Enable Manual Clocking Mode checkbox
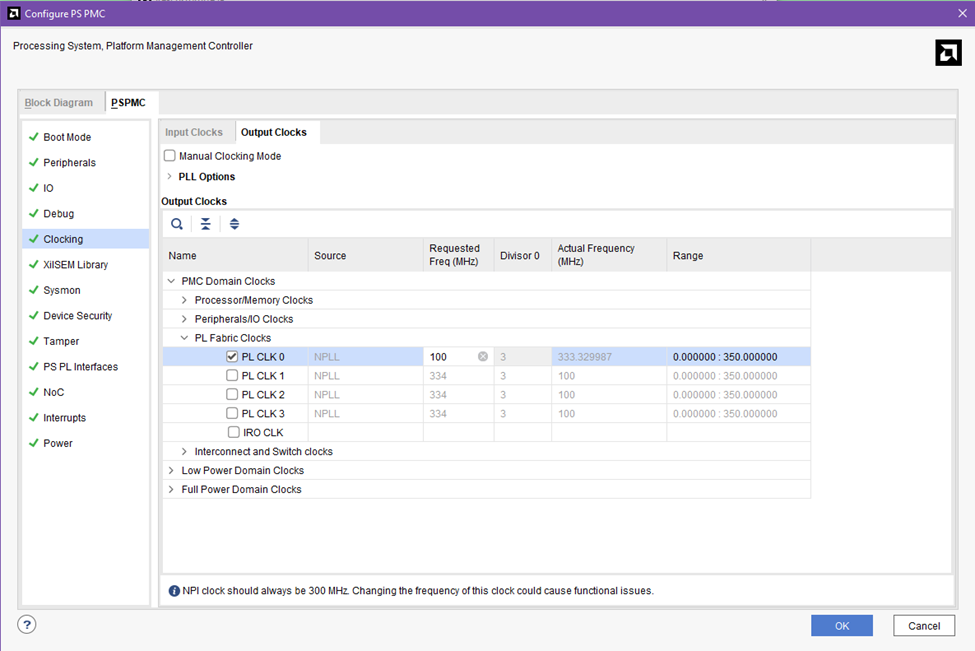The height and width of the screenshot is (651, 975). (170, 156)
